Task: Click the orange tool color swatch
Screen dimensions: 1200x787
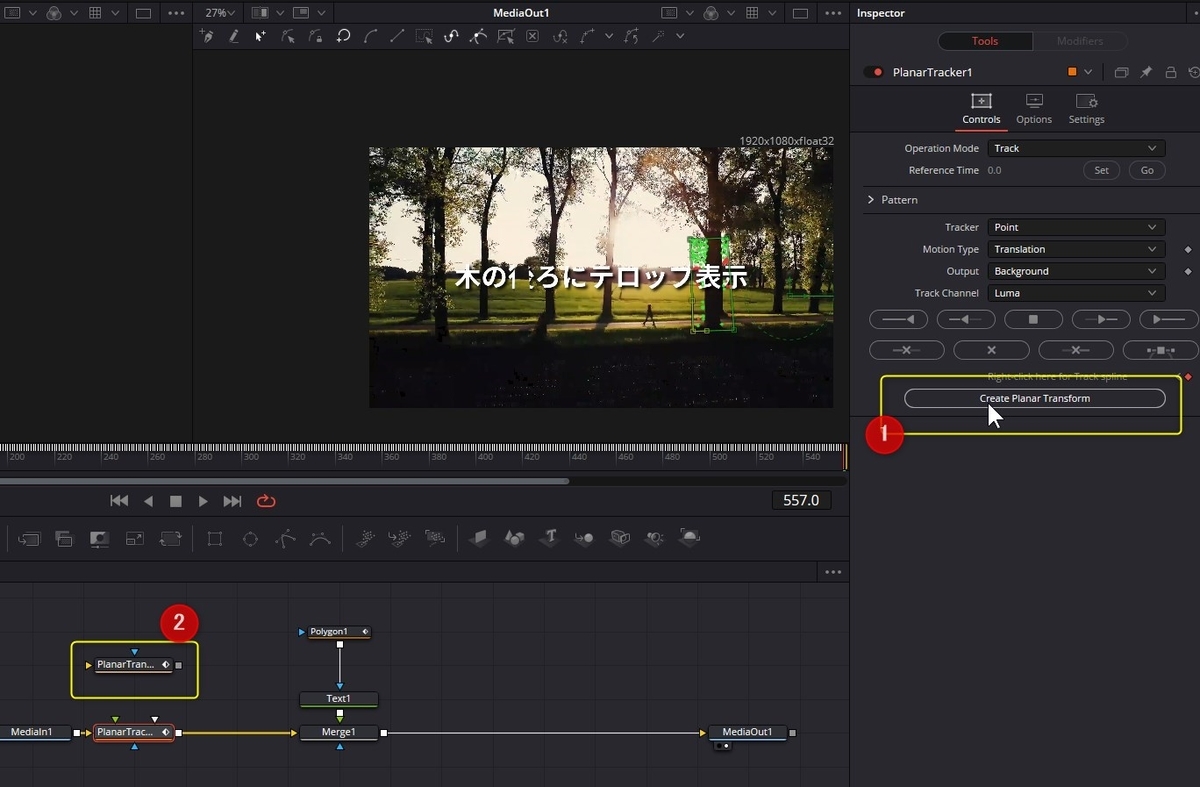Action: pos(1072,72)
